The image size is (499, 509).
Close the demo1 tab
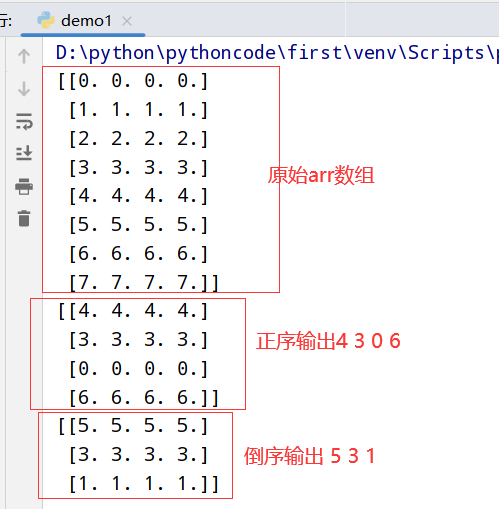point(127,21)
